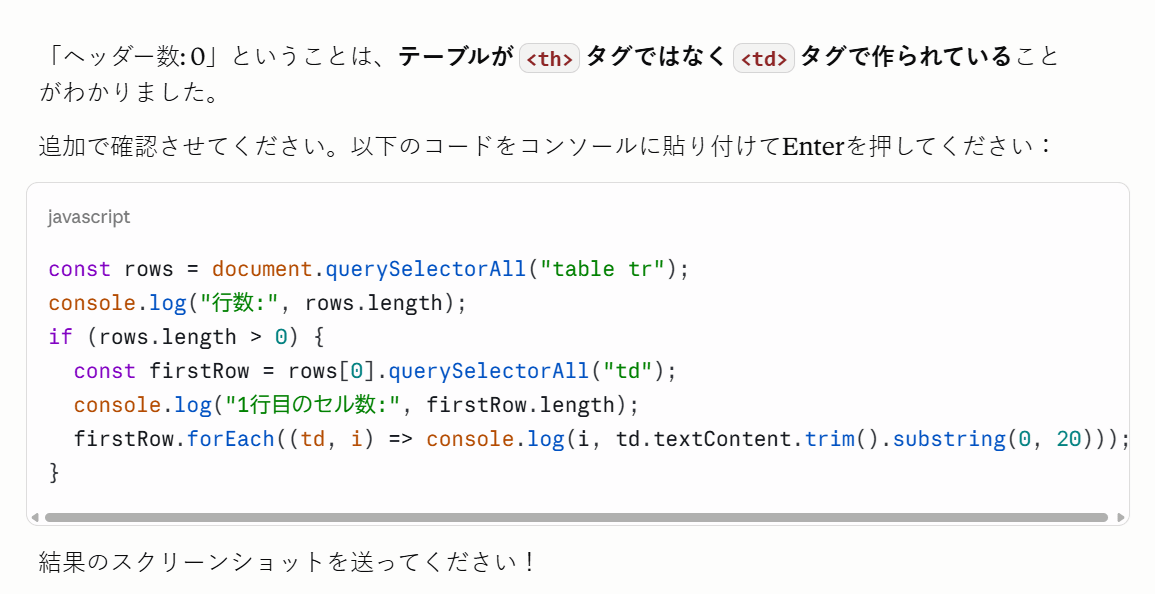Screen dimensions: 1155x594
Task: Click the code block horizontal scrollbar thumb
Action: [577, 517]
